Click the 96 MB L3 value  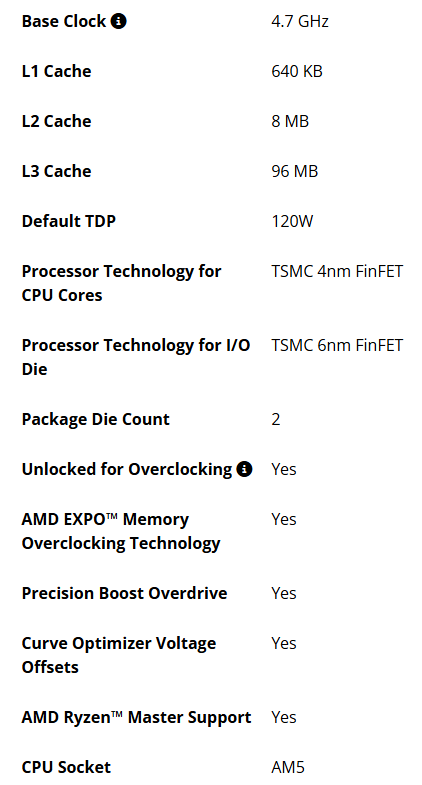point(295,171)
